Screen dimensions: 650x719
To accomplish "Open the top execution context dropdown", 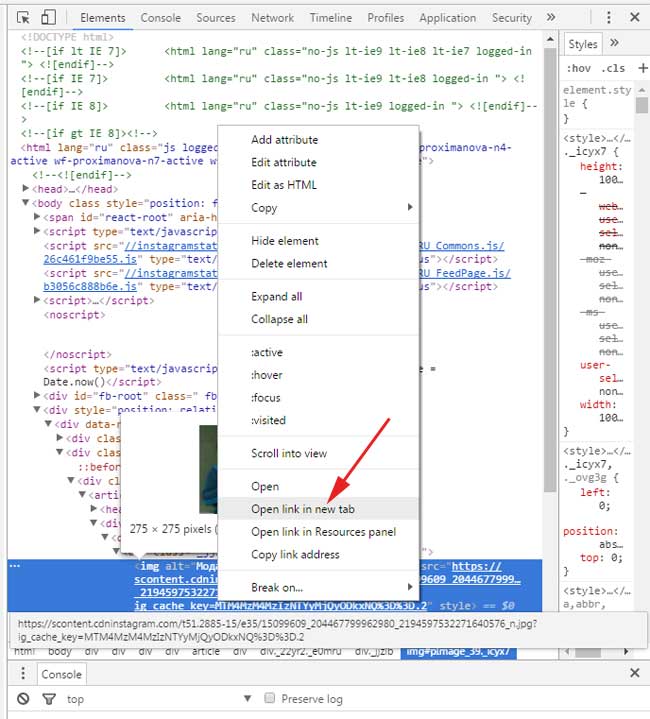I will click(x=148, y=699).
